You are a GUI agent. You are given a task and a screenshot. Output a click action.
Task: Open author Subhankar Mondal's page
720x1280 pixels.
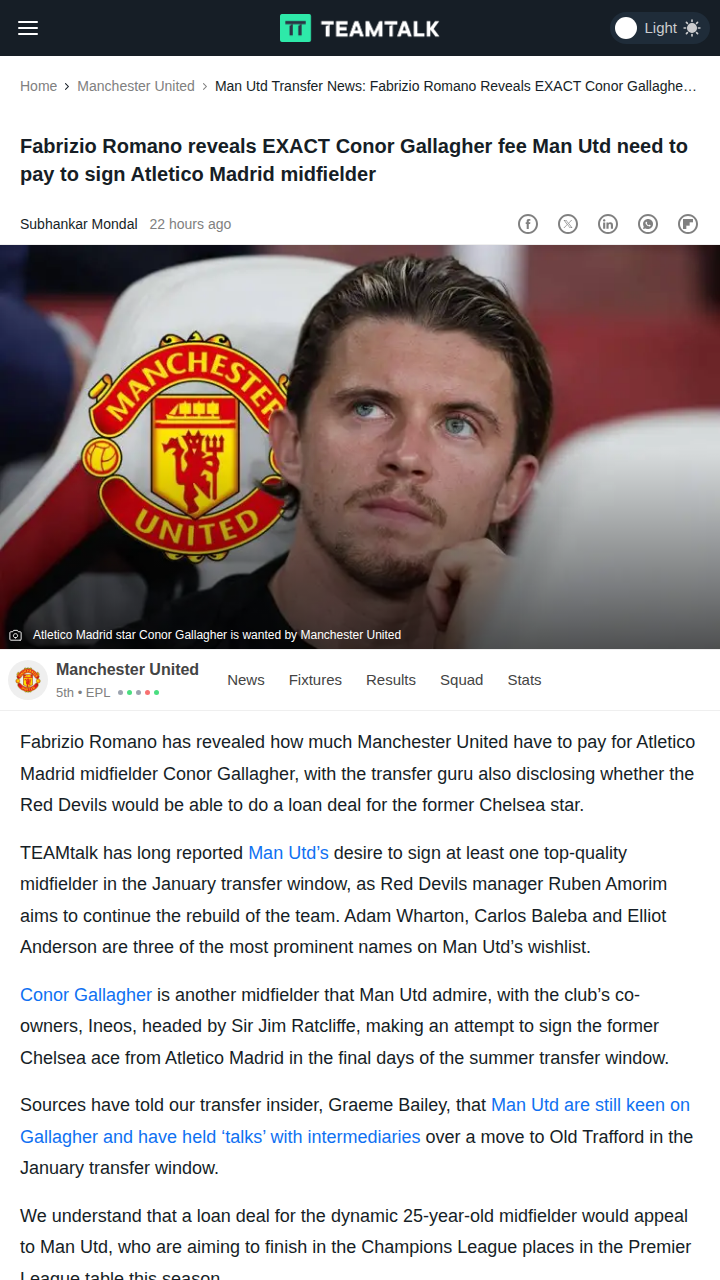[x=79, y=224]
